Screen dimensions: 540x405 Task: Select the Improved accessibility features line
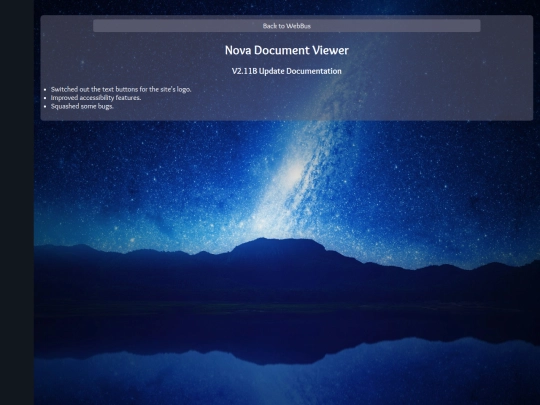pyautogui.click(x=96, y=98)
